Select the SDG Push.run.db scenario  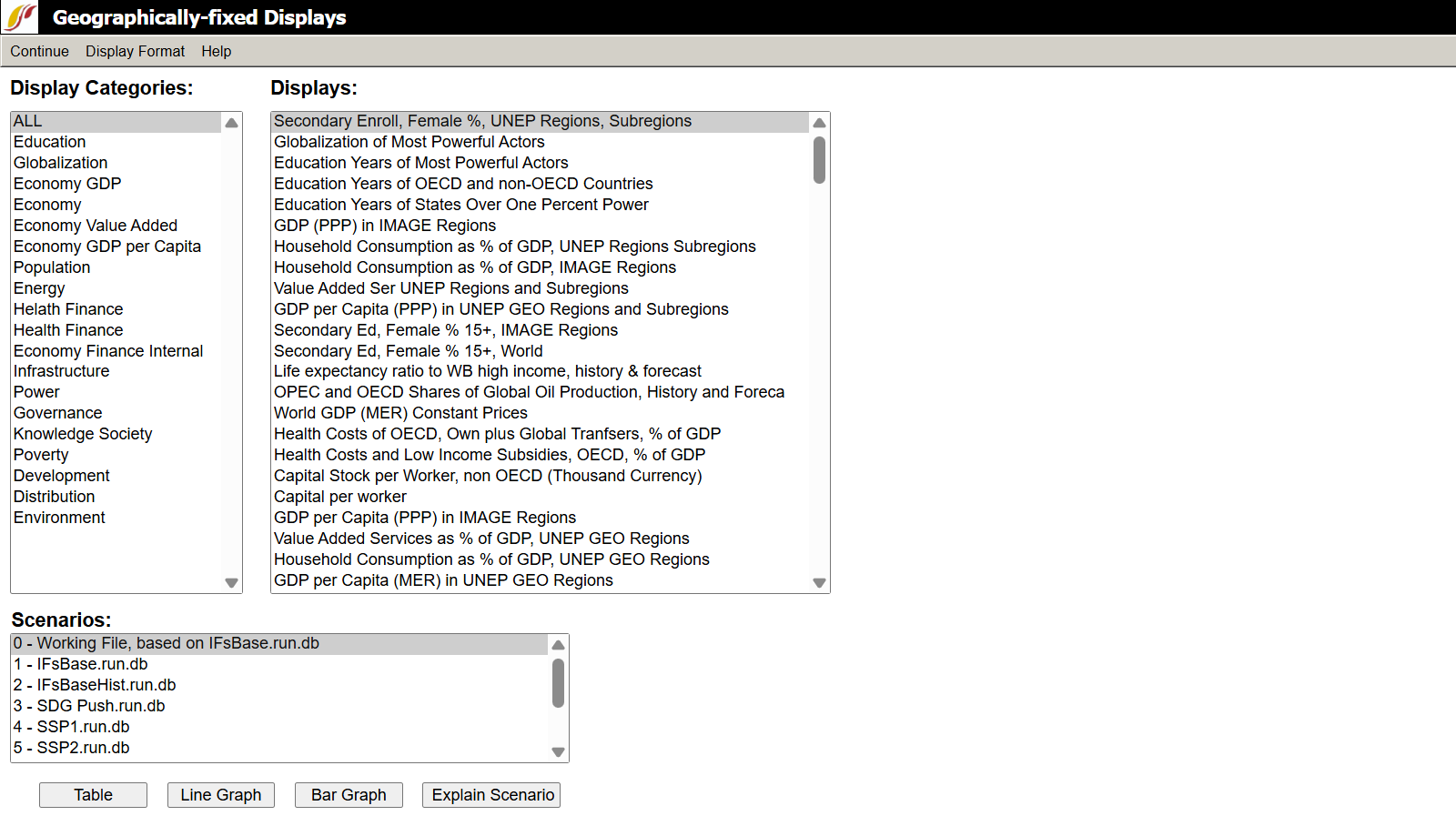click(89, 706)
